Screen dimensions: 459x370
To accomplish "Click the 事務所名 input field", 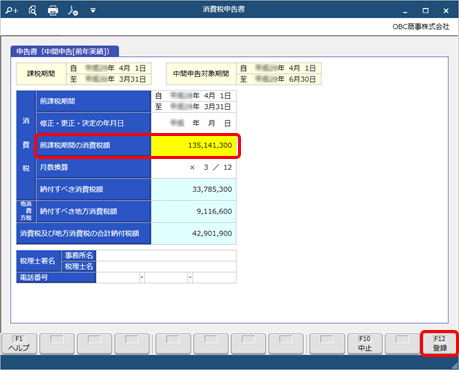I will (x=166, y=255).
